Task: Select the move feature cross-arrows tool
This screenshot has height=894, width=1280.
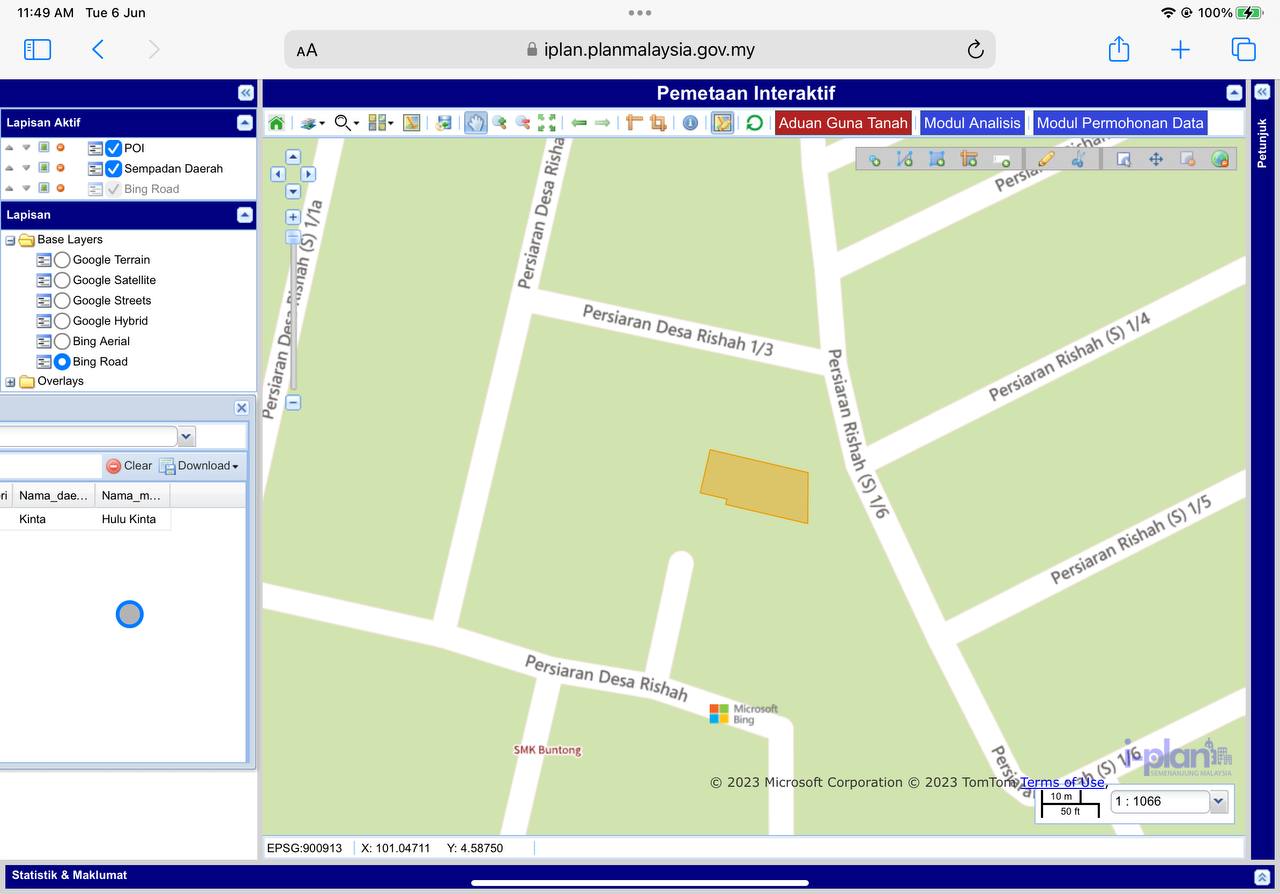Action: point(1155,159)
